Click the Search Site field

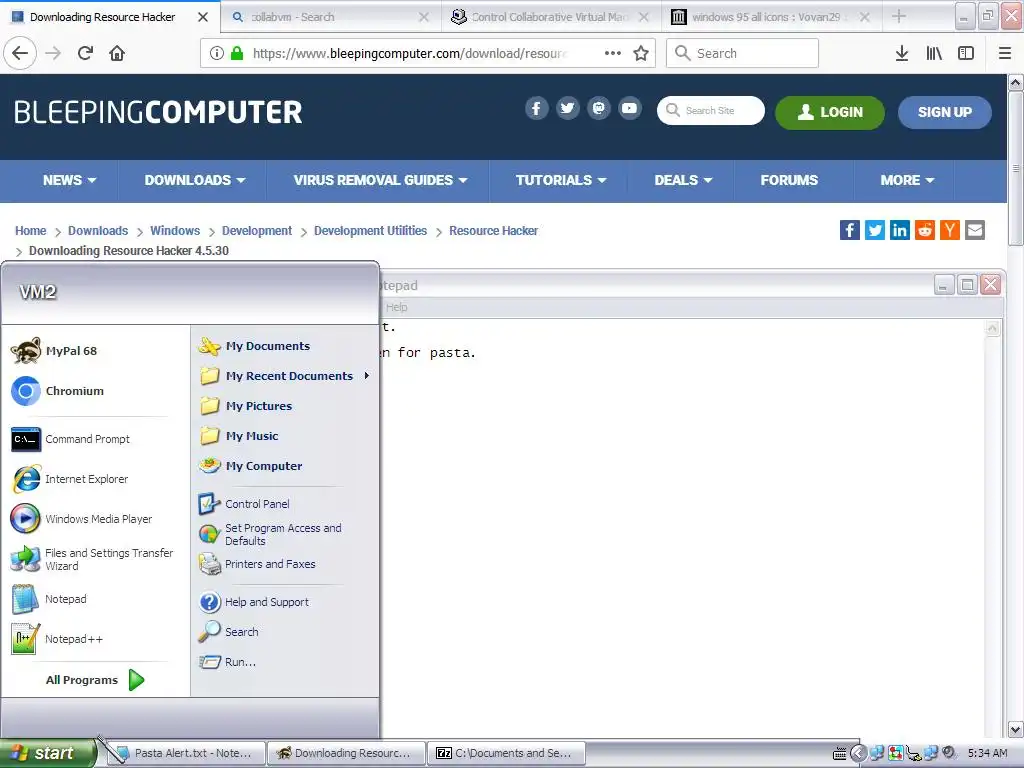pyautogui.click(x=711, y=110)
